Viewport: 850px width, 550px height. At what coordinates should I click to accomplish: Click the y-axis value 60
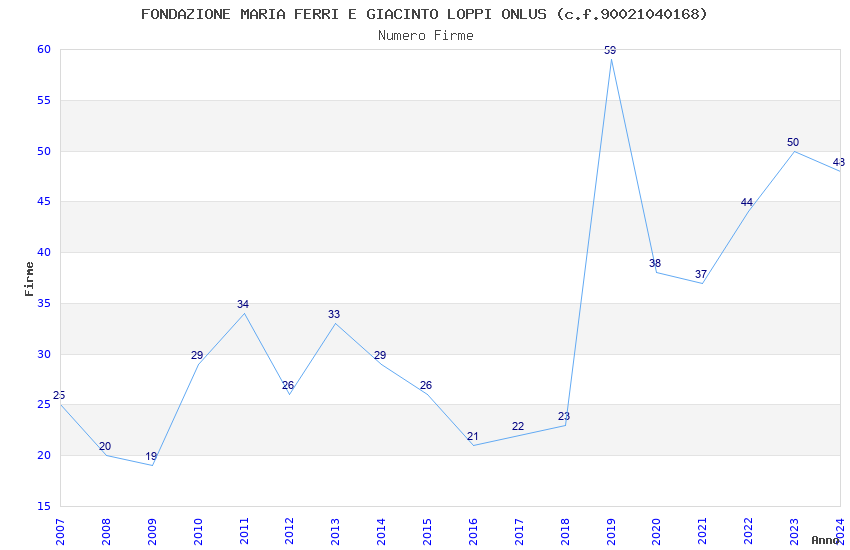44,49
